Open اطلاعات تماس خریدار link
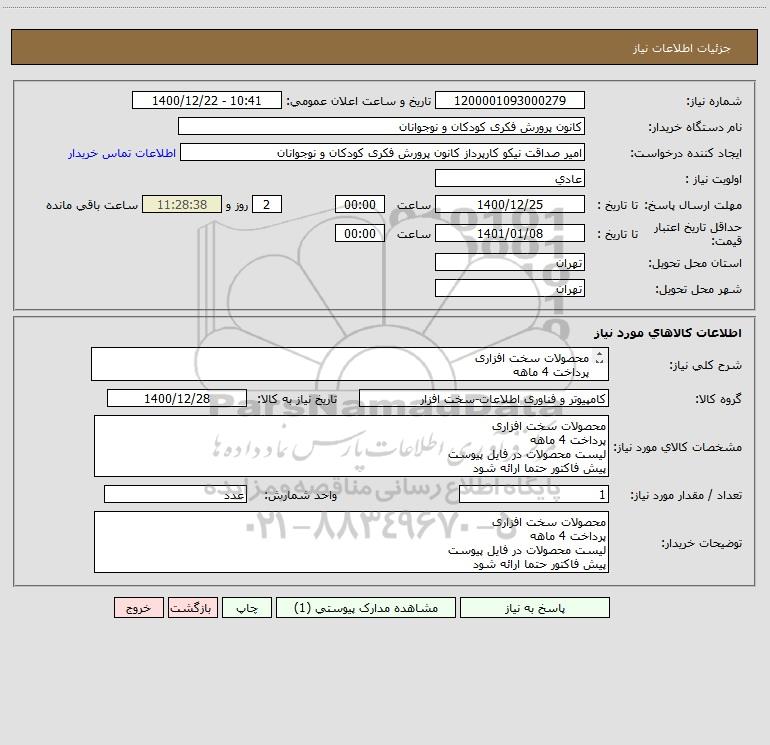Screen dimensions: 770x745 (122, 153)
